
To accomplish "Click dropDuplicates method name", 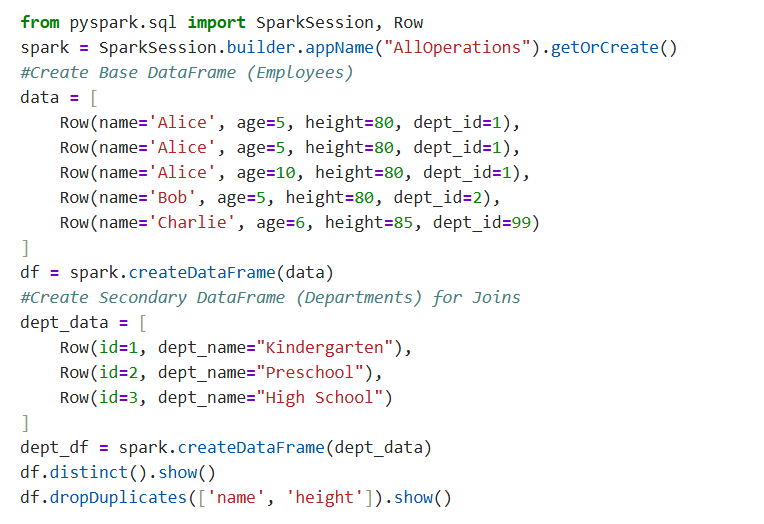I will (118, 497).
